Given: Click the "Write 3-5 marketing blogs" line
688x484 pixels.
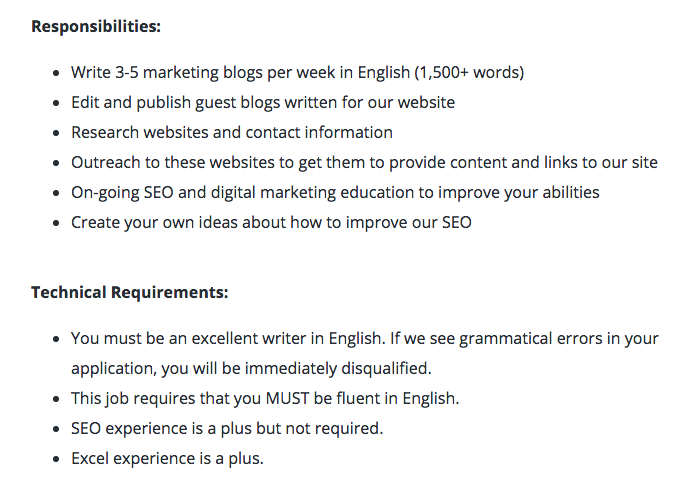Looking at the screenshot, I should (170, 73).
